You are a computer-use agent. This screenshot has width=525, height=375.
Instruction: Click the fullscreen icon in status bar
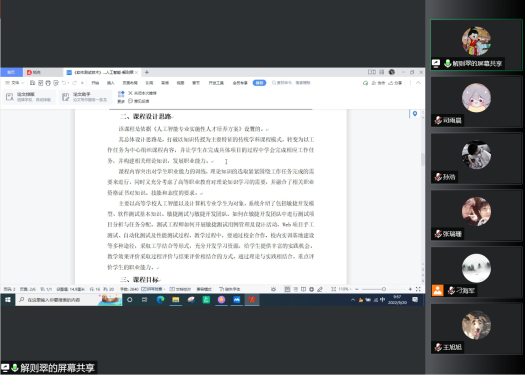[x=418, y=289]
